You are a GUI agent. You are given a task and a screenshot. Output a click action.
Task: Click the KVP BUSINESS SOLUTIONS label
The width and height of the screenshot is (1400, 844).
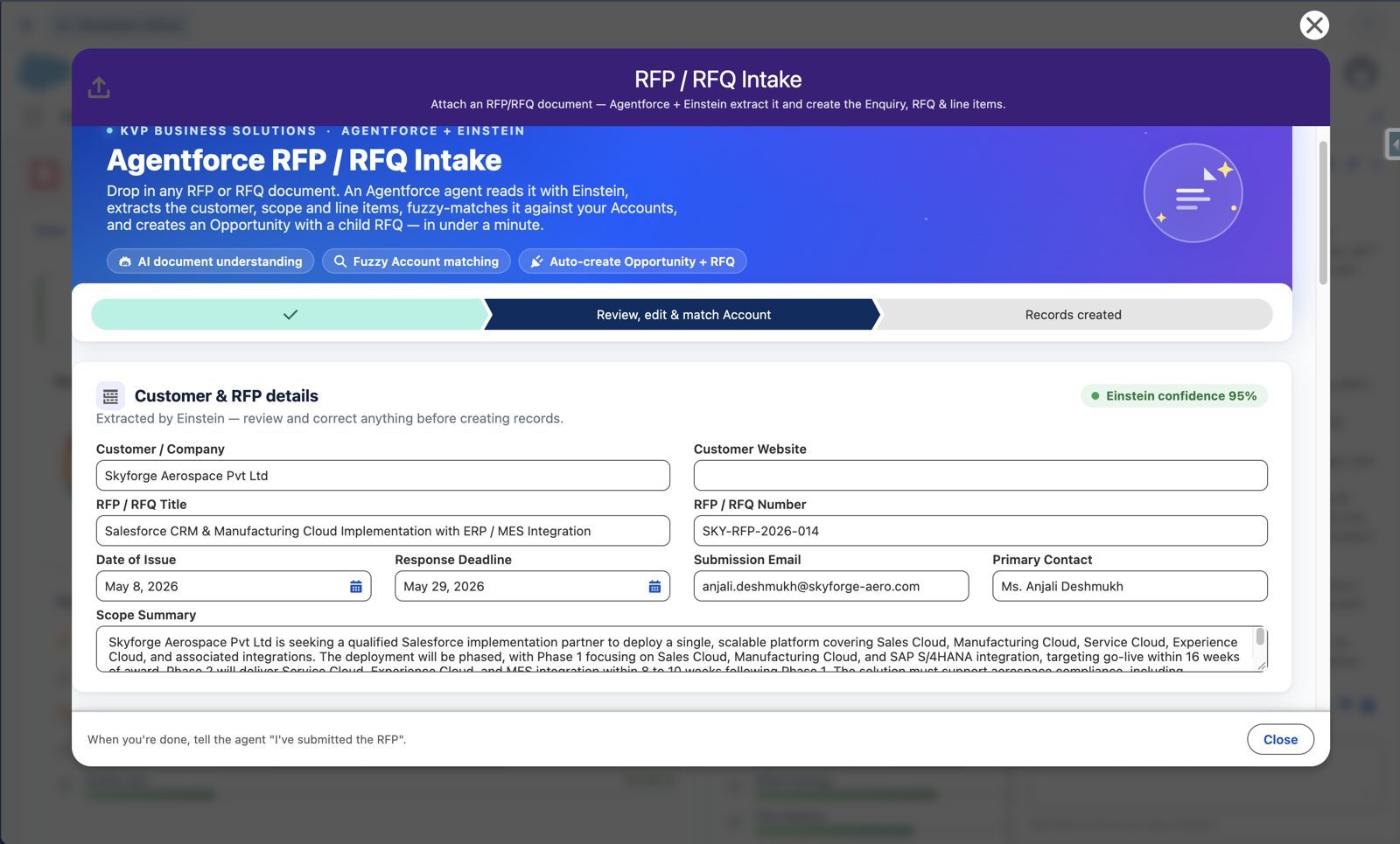pos(219,131)
